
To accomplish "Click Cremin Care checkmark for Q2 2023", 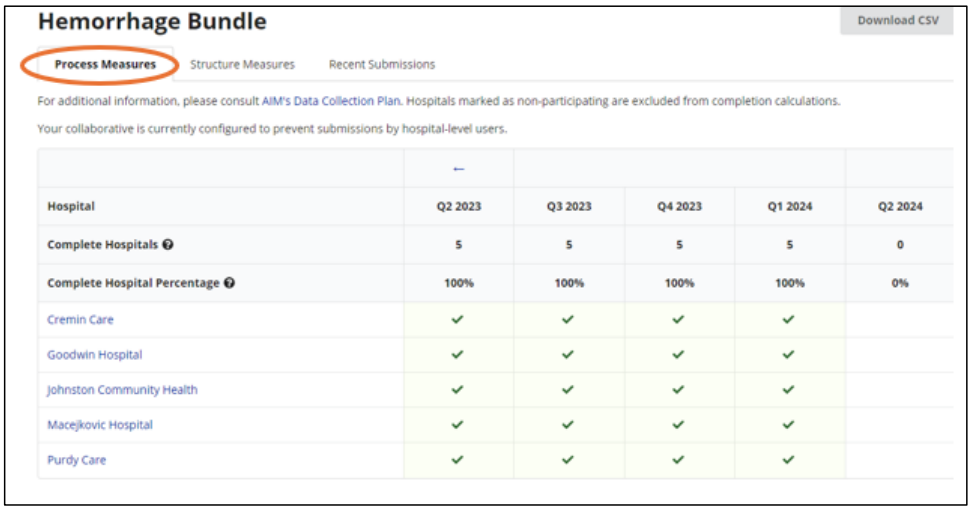I will tap(458, 320).
